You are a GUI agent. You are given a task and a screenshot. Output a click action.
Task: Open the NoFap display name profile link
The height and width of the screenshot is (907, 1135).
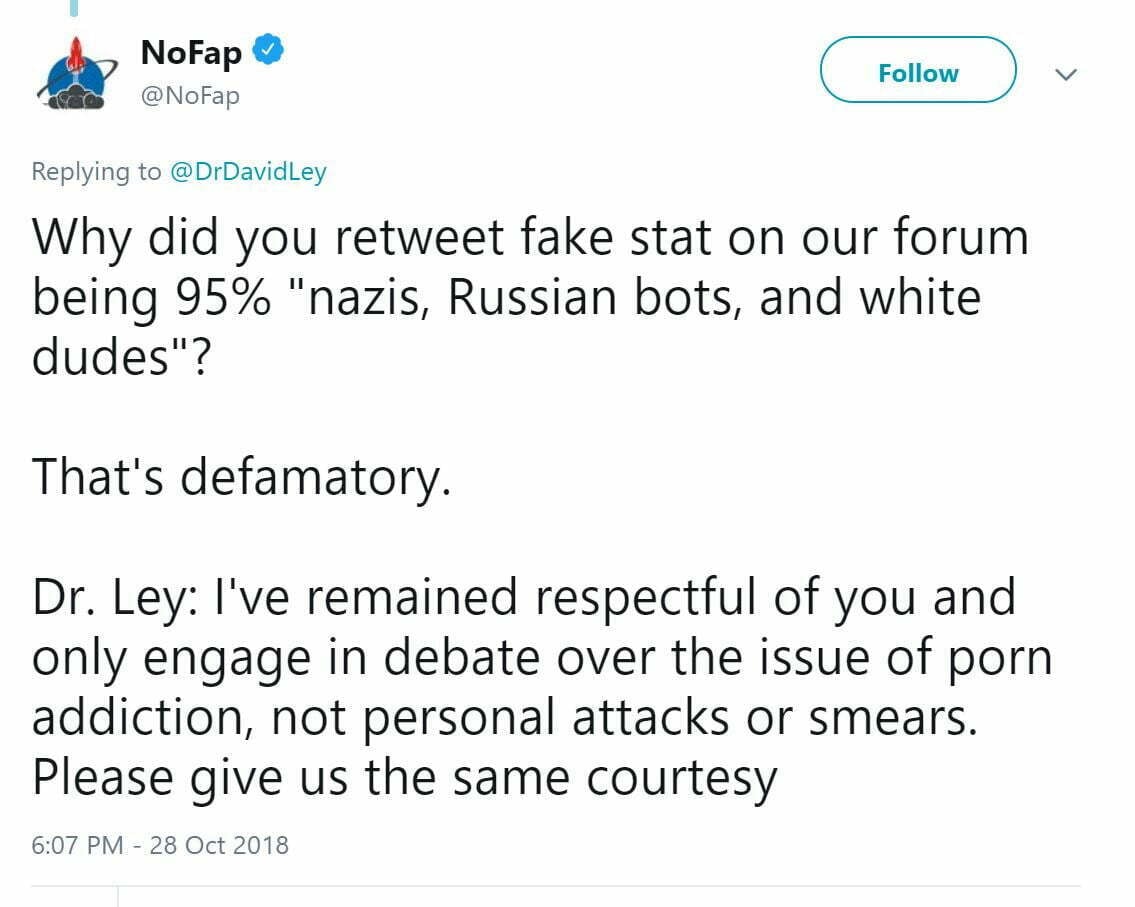pos(192,52)
